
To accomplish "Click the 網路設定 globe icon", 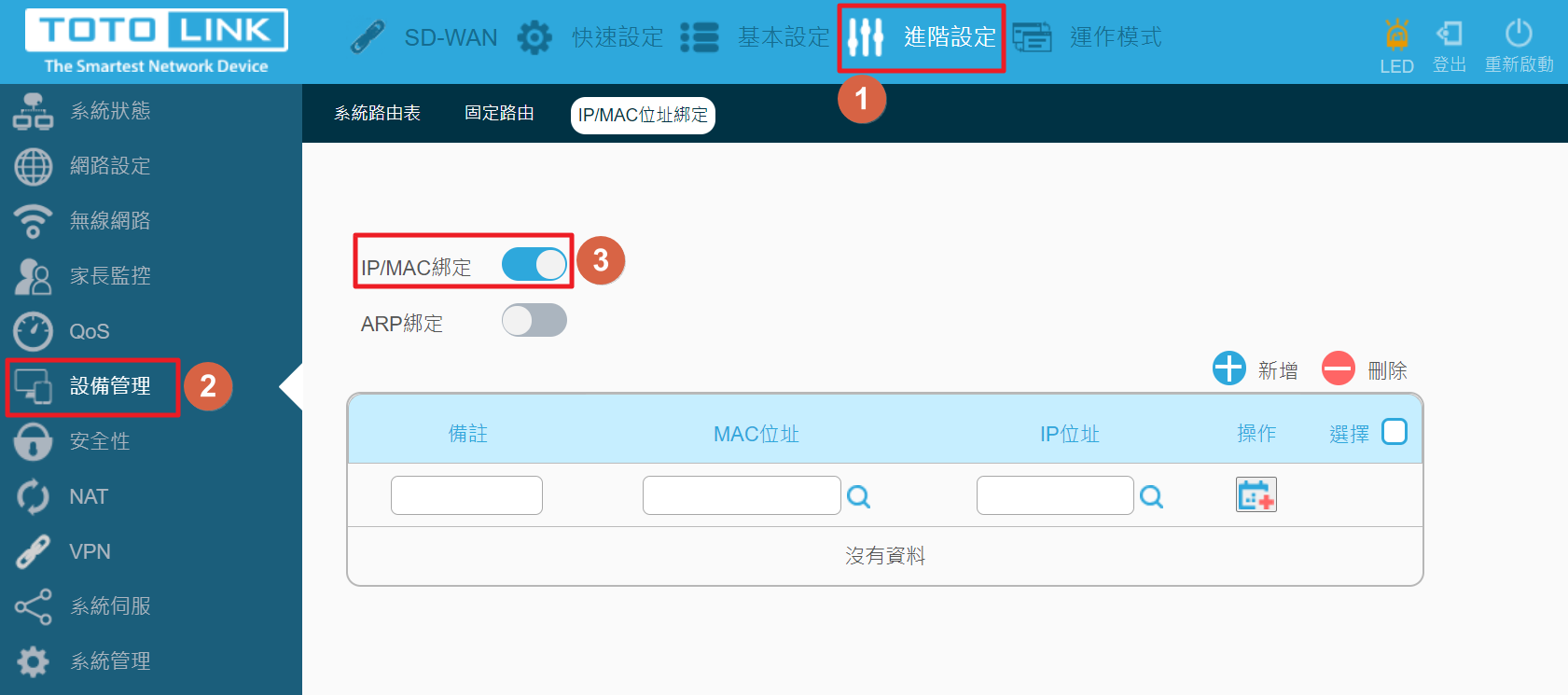I will coord(34,166).
